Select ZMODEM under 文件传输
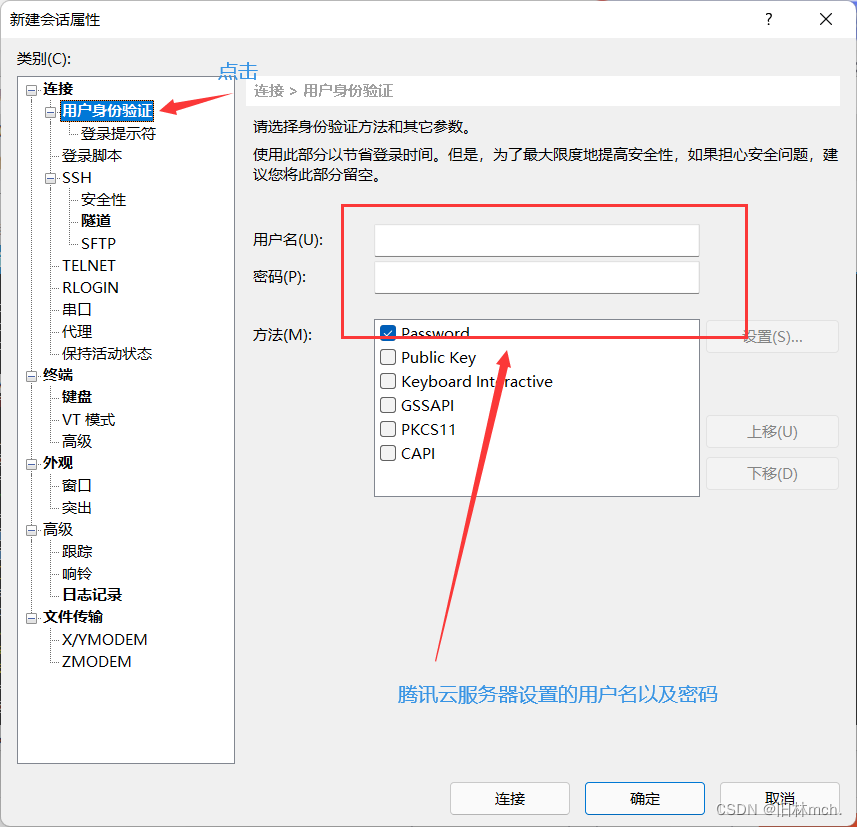Image resolution: width=857 pixels, height=827 pixels. 96,661
